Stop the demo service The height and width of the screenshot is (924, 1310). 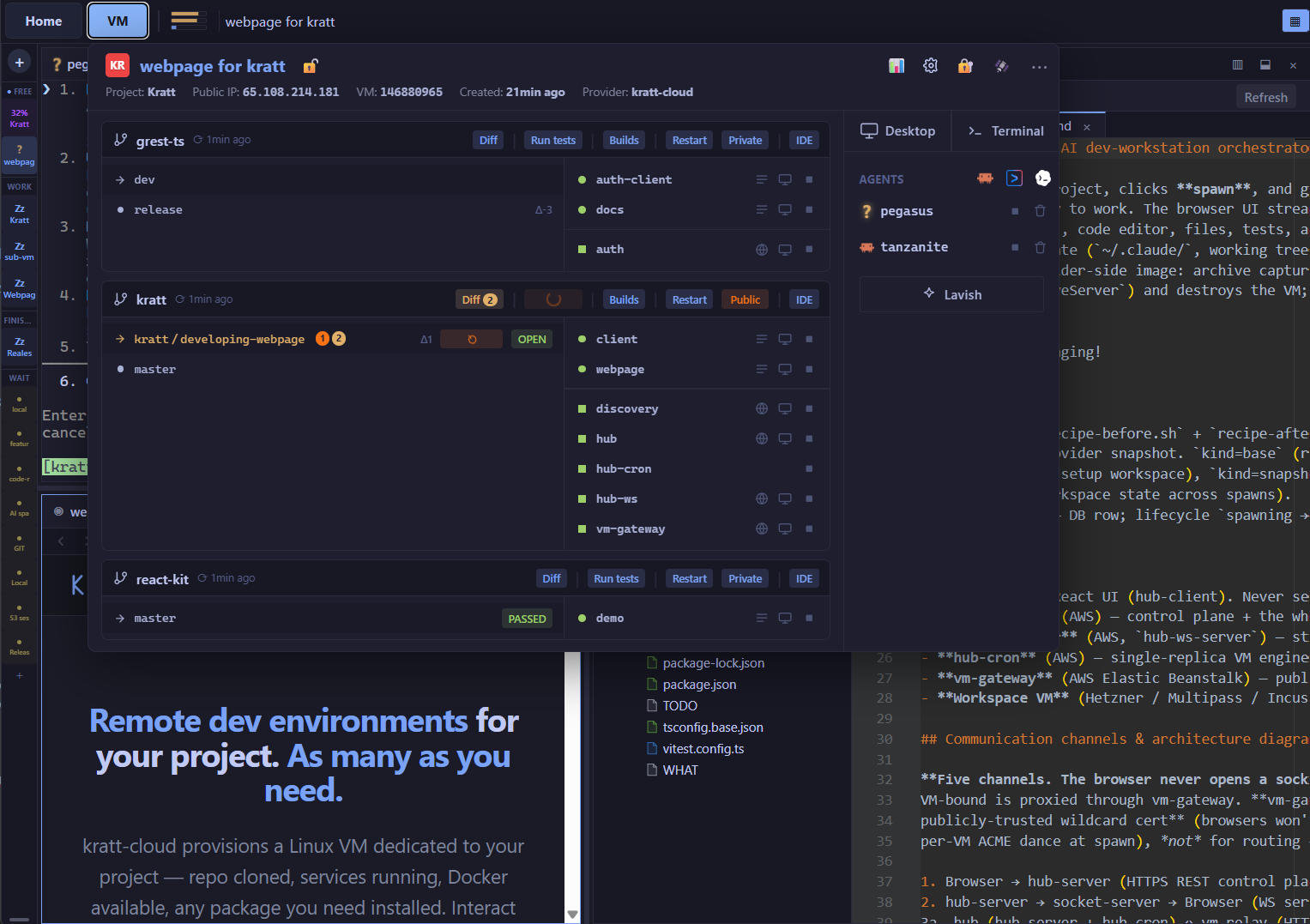point(809,618)
